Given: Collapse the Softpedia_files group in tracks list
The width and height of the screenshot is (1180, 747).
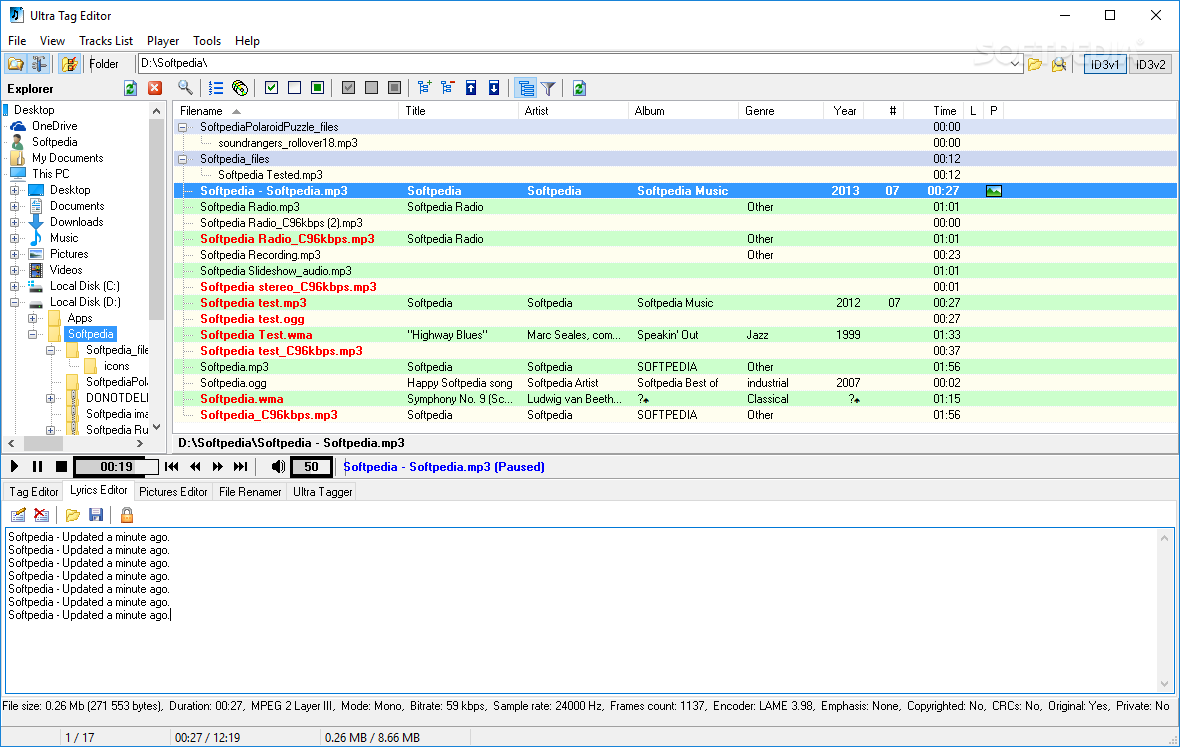Looking at the screenshot, I should 182,159.
